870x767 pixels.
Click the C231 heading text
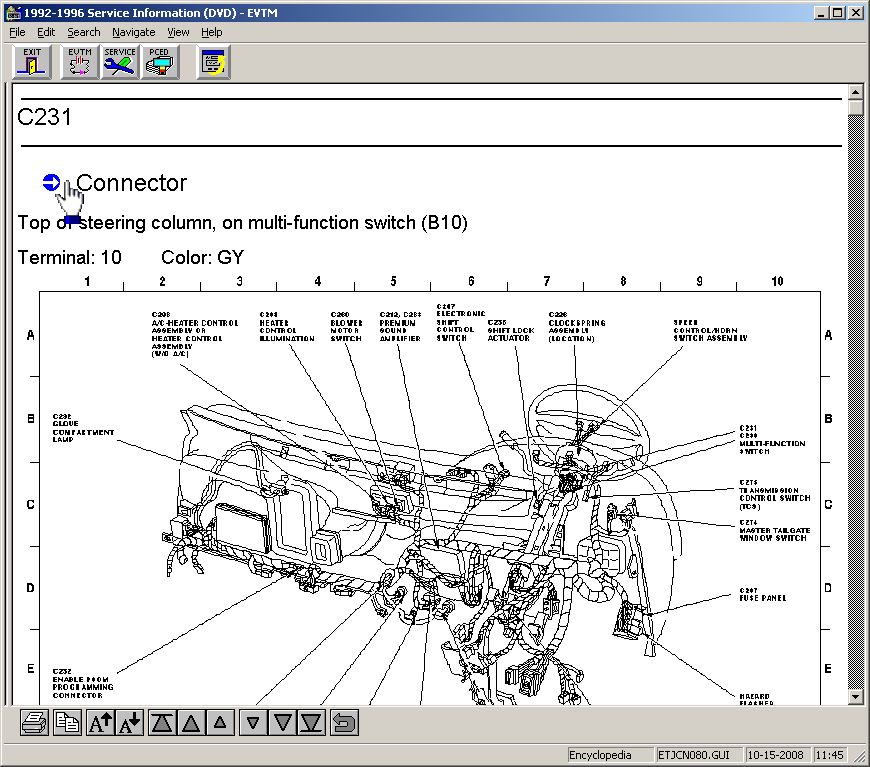tap(44, 117)
